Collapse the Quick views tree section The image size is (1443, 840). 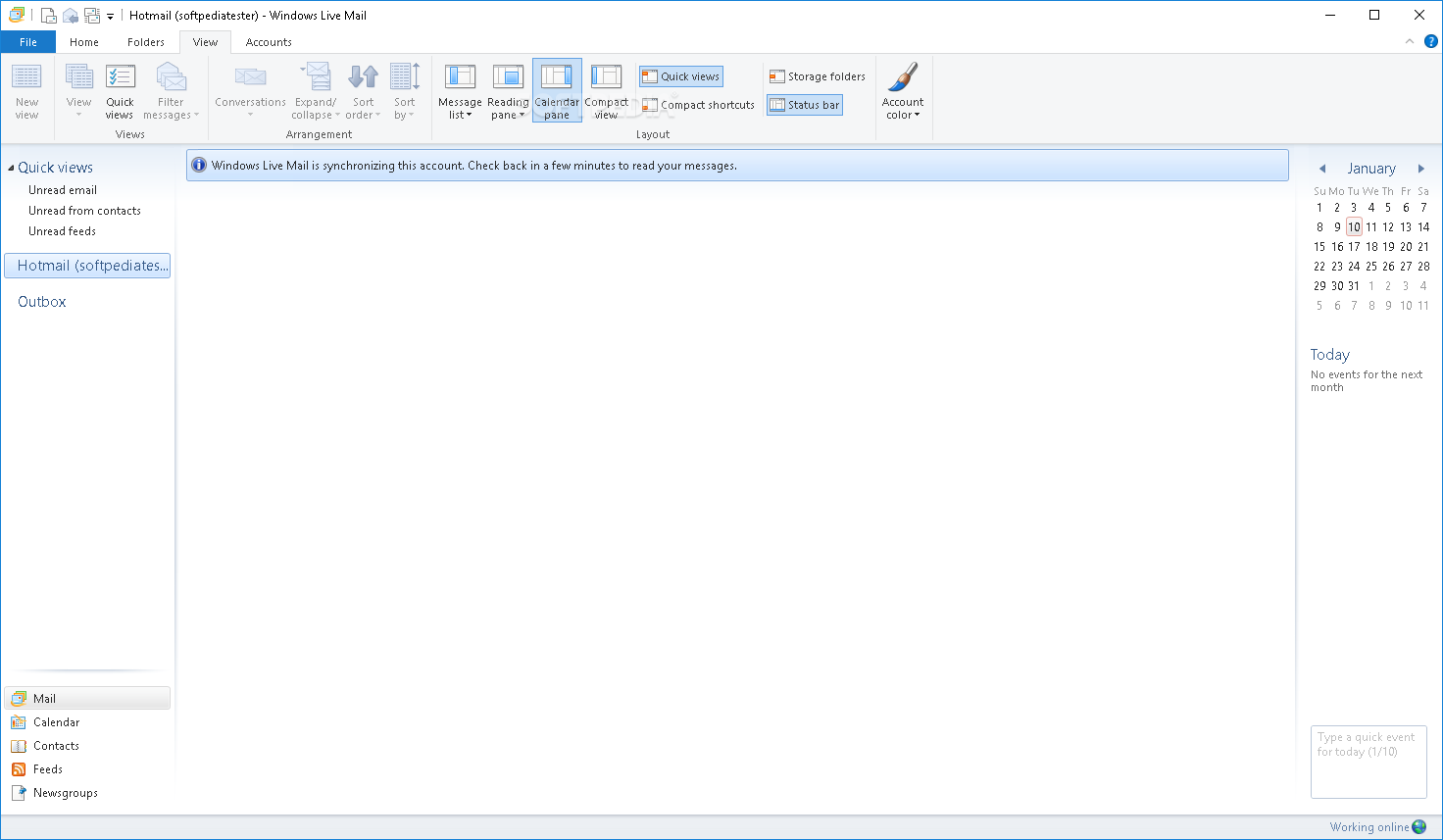(x=11, y=168)
